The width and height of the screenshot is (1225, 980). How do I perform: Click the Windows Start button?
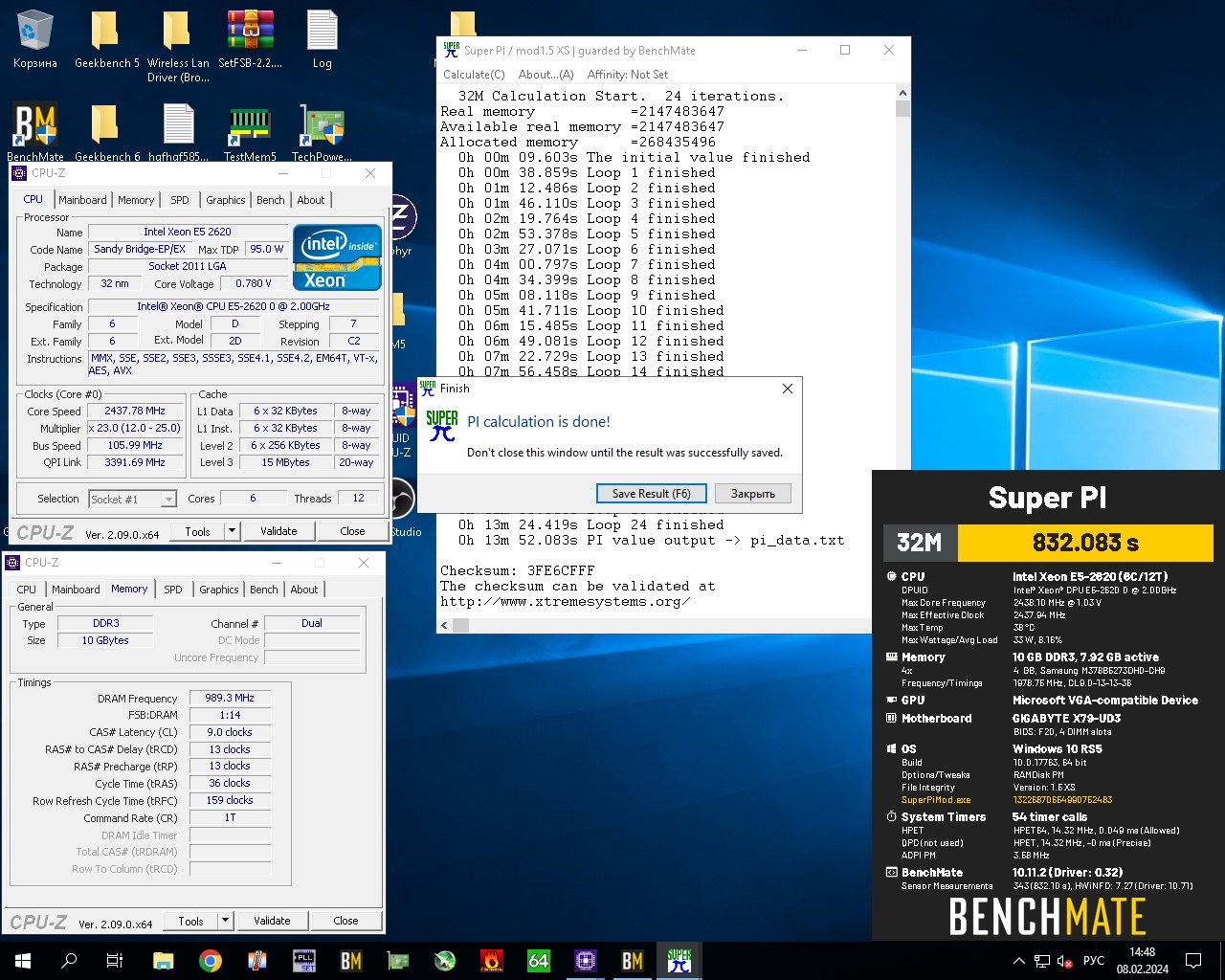tap(23, 961)
